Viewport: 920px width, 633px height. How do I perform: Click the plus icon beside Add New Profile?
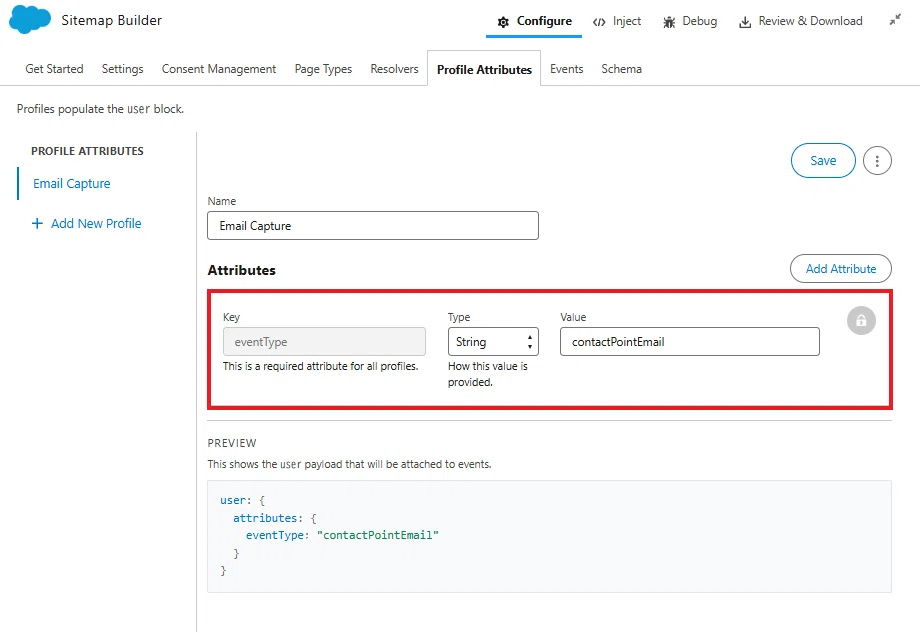(37, 224)
